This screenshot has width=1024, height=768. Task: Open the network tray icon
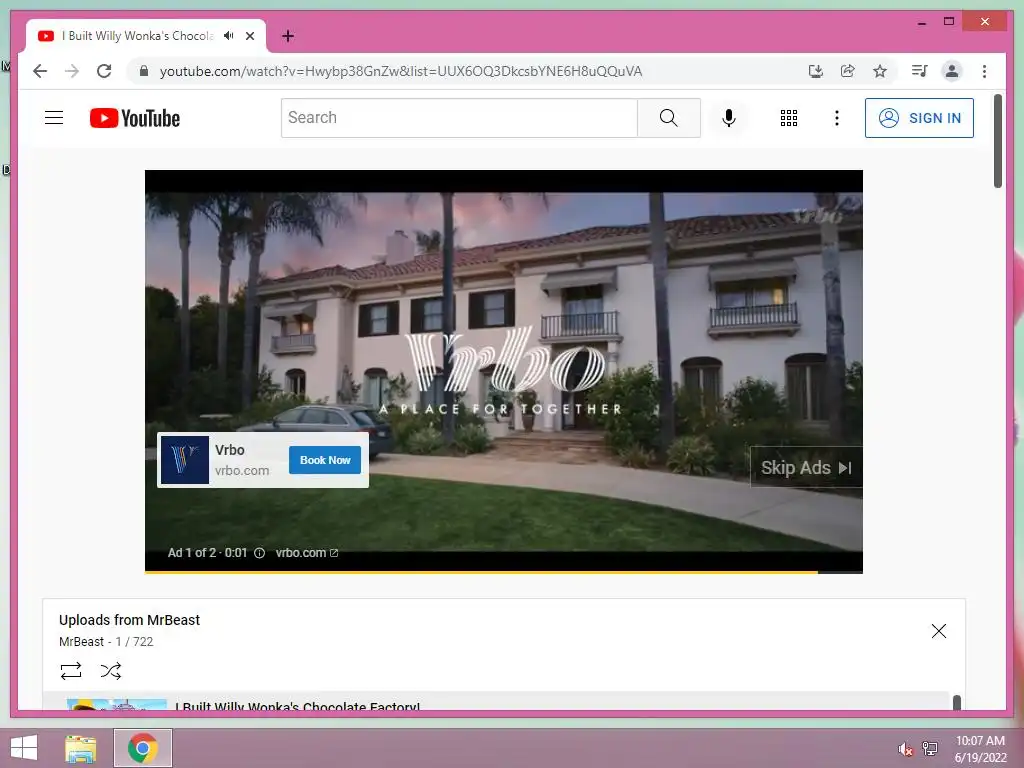click(929, 748)
